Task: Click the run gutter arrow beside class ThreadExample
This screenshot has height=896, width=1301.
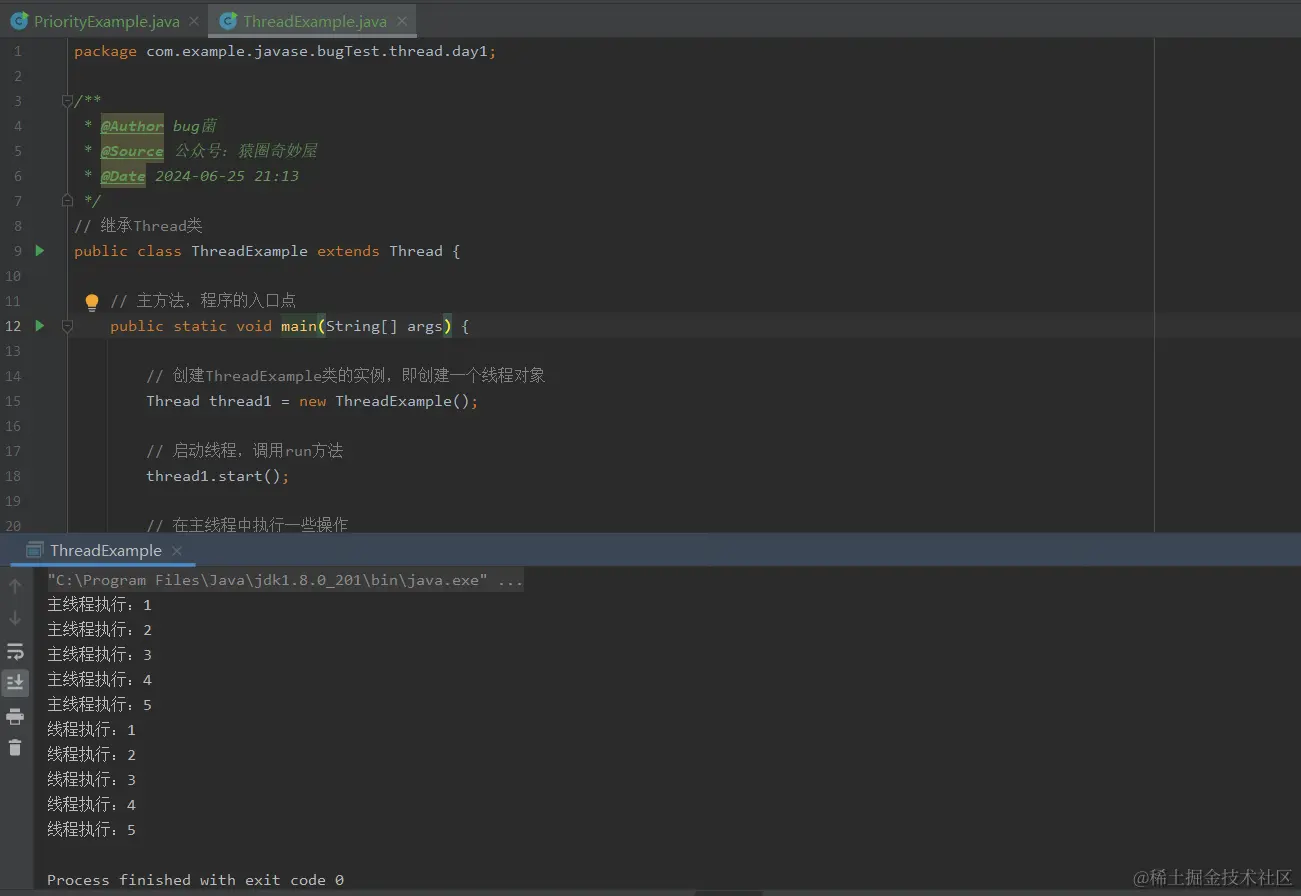Action: pyautogui.click(x=40, y=251)
